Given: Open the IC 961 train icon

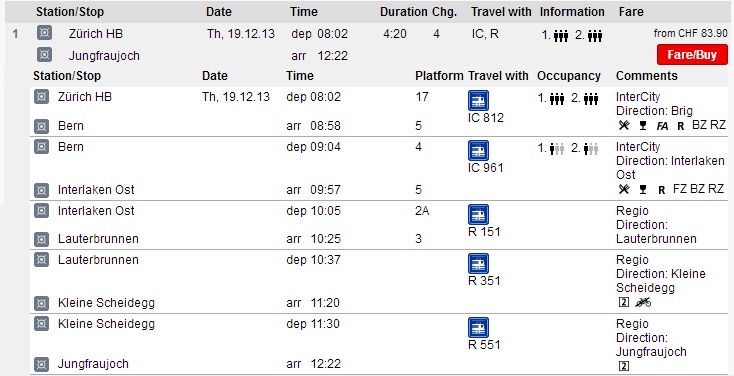Looking at the screenshot, I should coord(478,150).
